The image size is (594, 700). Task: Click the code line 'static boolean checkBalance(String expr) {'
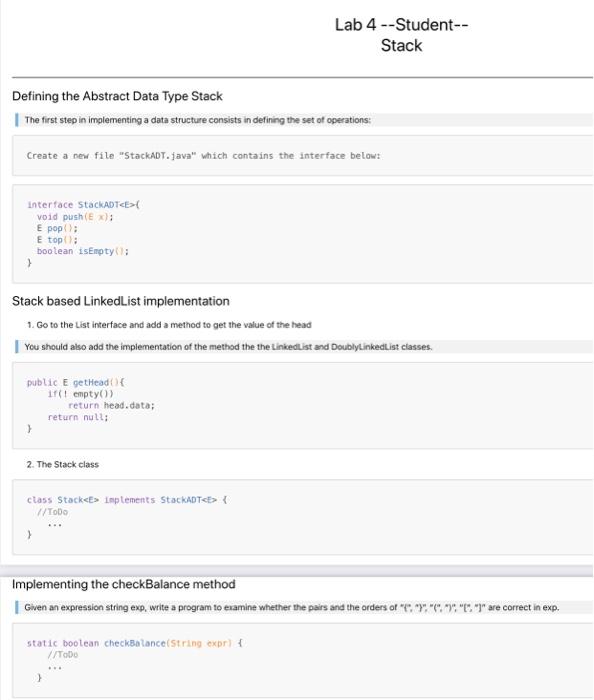click(x=134, y=643)
